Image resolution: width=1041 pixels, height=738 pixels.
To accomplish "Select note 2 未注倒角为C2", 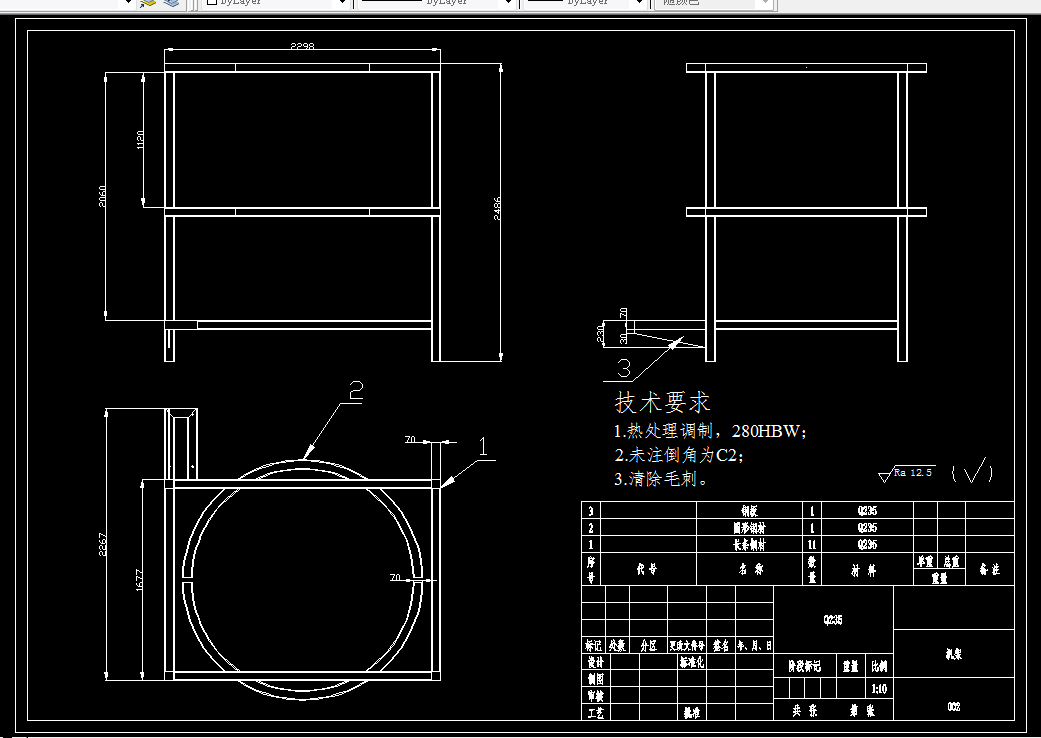I will (x=679, y=455).
